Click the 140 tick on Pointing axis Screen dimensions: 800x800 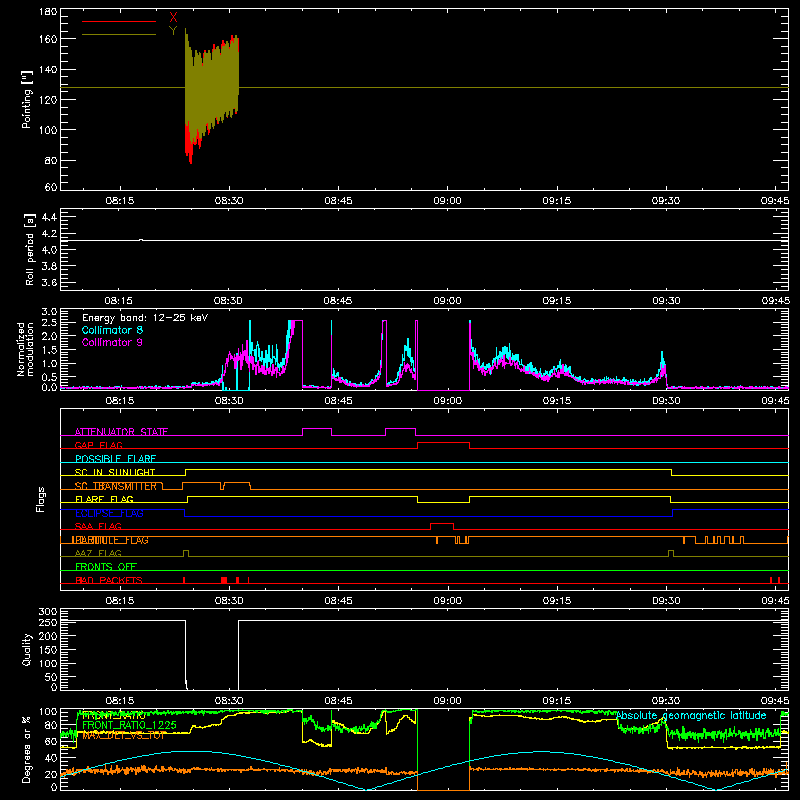tap(48, 69)
